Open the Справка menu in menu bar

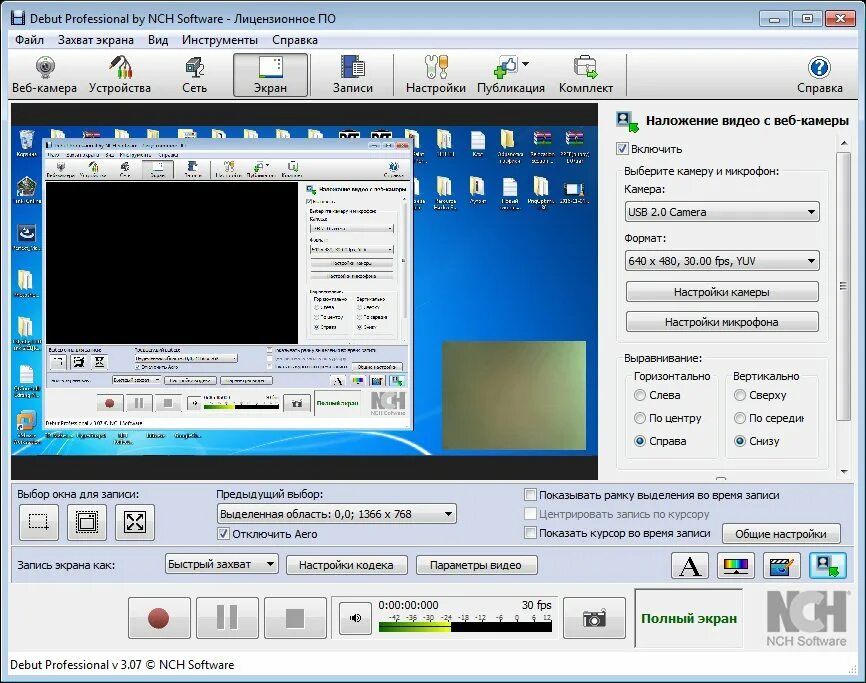(x=295, y=40)
